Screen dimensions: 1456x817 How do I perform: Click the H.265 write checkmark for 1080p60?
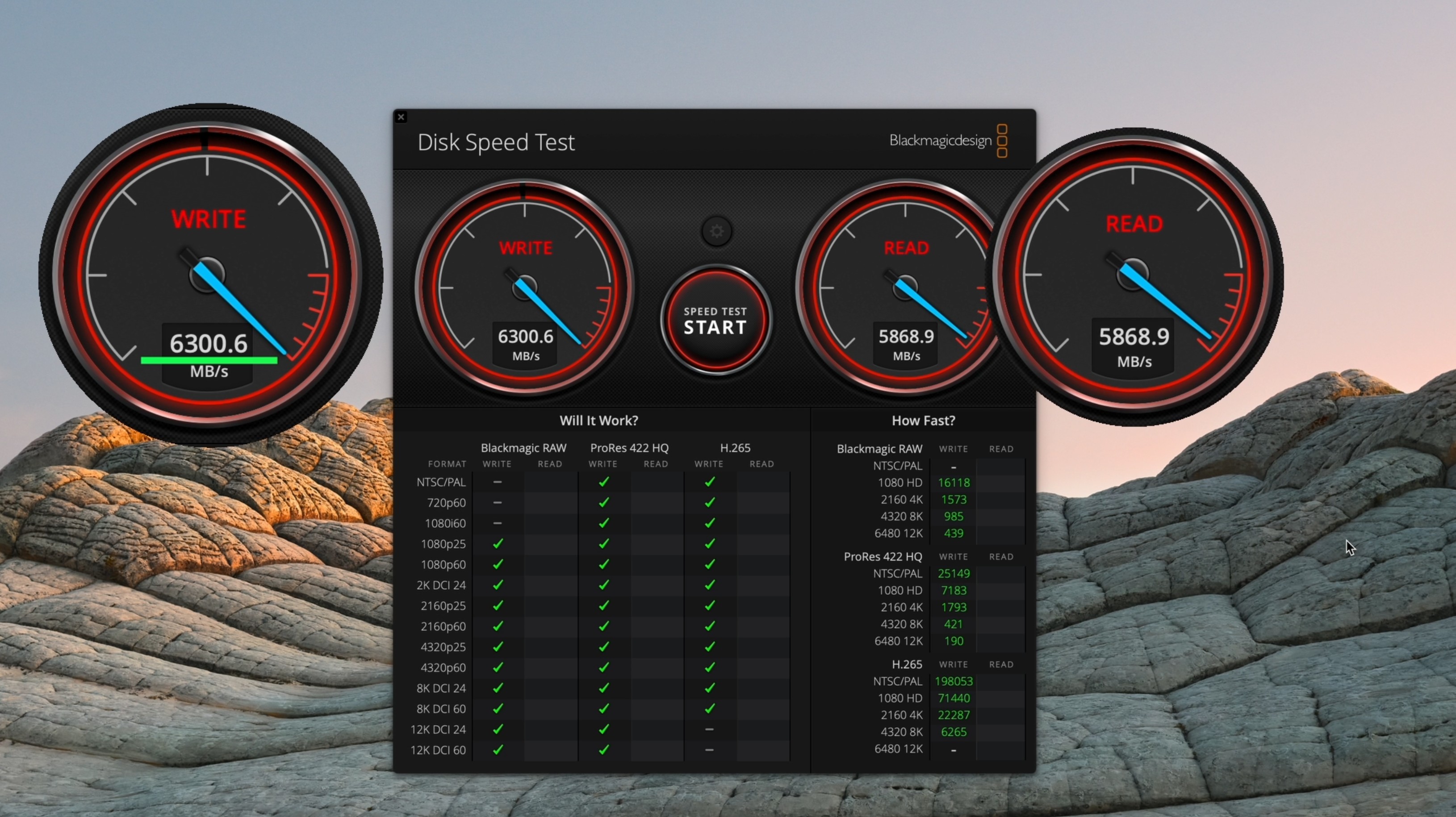709,564
